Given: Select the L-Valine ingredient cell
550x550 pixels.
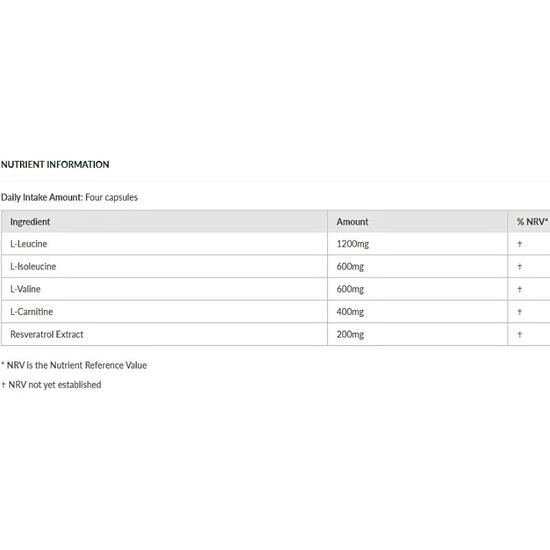Looking at the screenshot, I should tap(165, 289).
